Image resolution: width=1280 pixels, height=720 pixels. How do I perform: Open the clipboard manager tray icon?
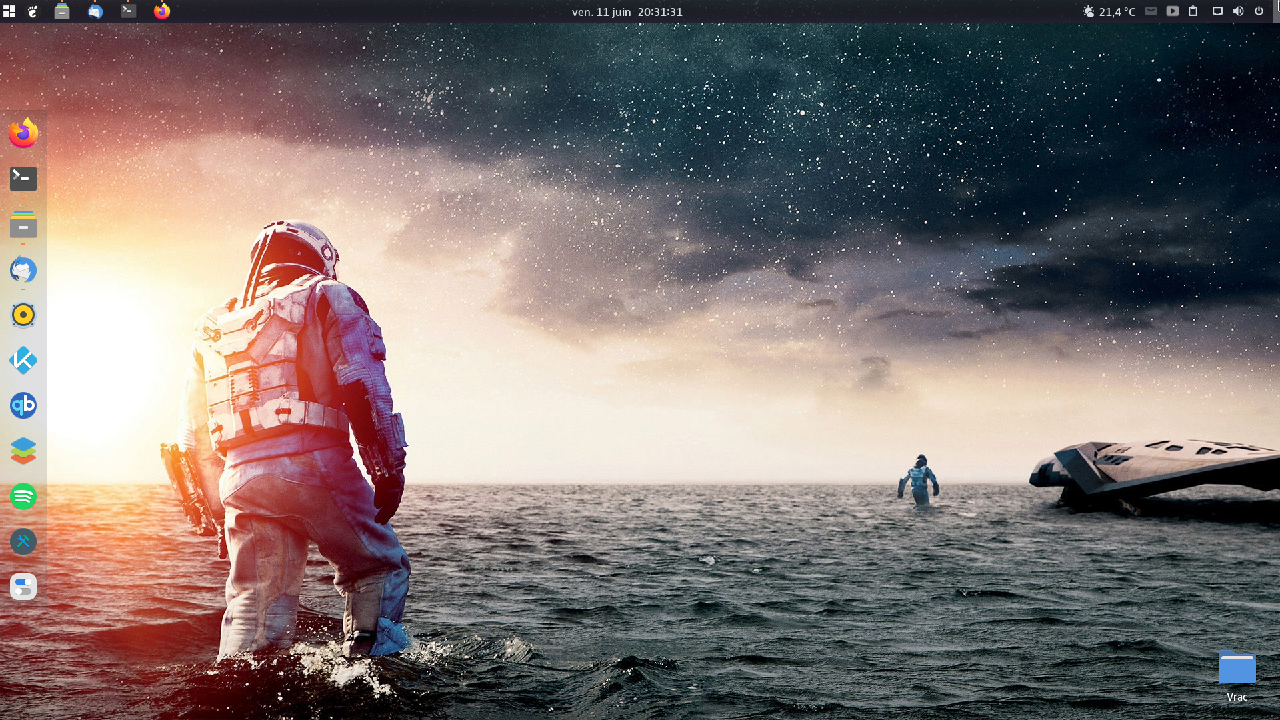1193,12
